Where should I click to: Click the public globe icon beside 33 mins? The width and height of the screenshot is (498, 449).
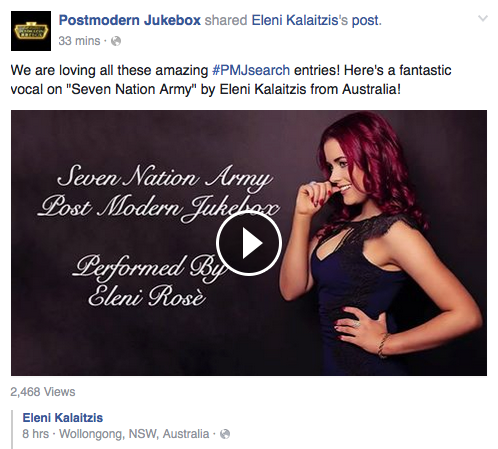(116, 41)
